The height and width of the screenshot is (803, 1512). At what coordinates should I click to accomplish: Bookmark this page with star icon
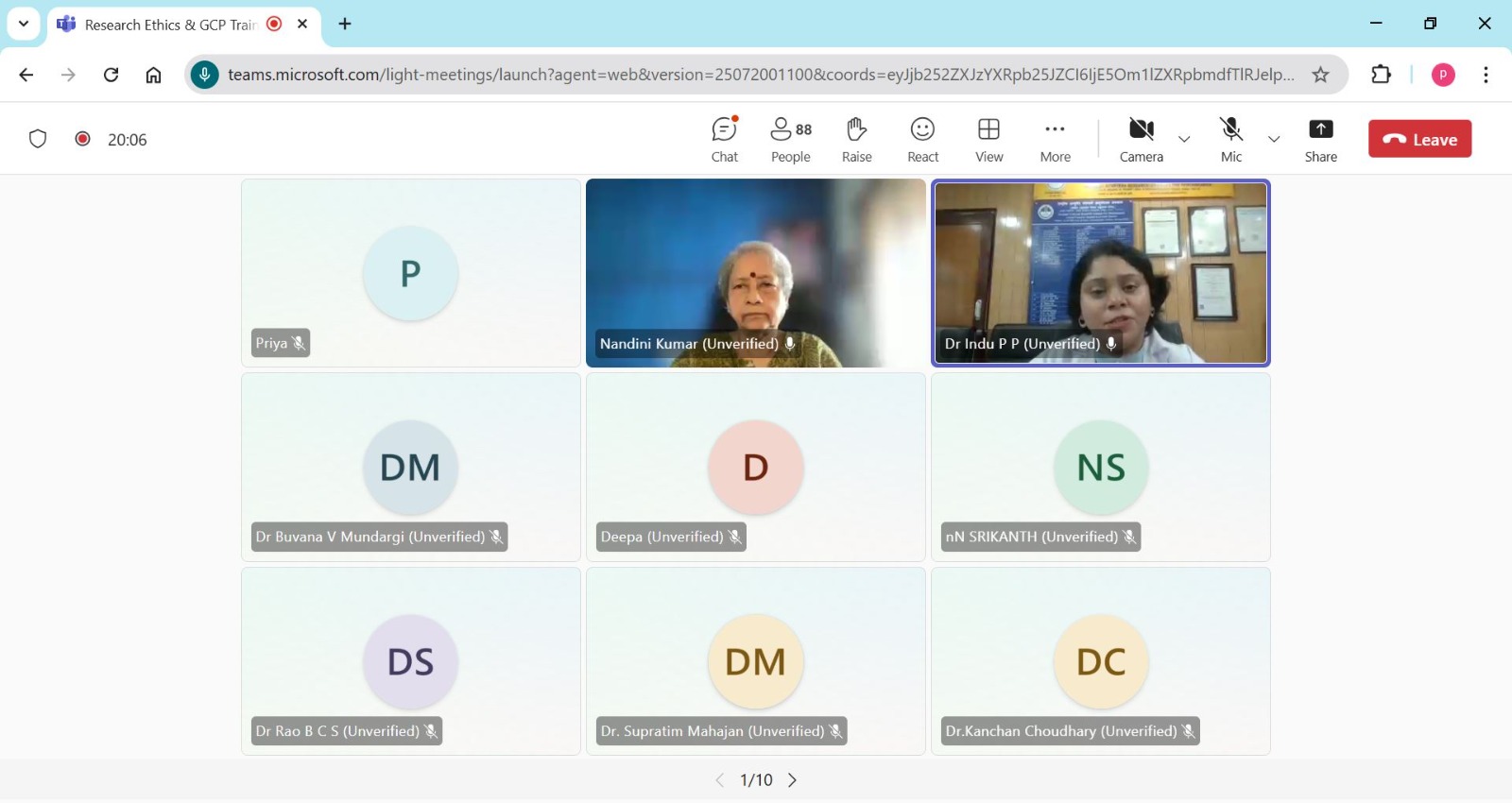[1320, 75]
